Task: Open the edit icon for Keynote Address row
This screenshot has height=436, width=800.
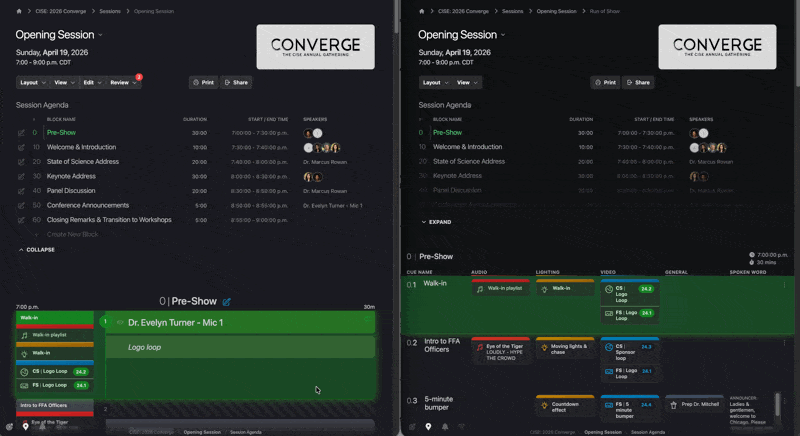Action: pyautogui.click(x=21, y=176)
